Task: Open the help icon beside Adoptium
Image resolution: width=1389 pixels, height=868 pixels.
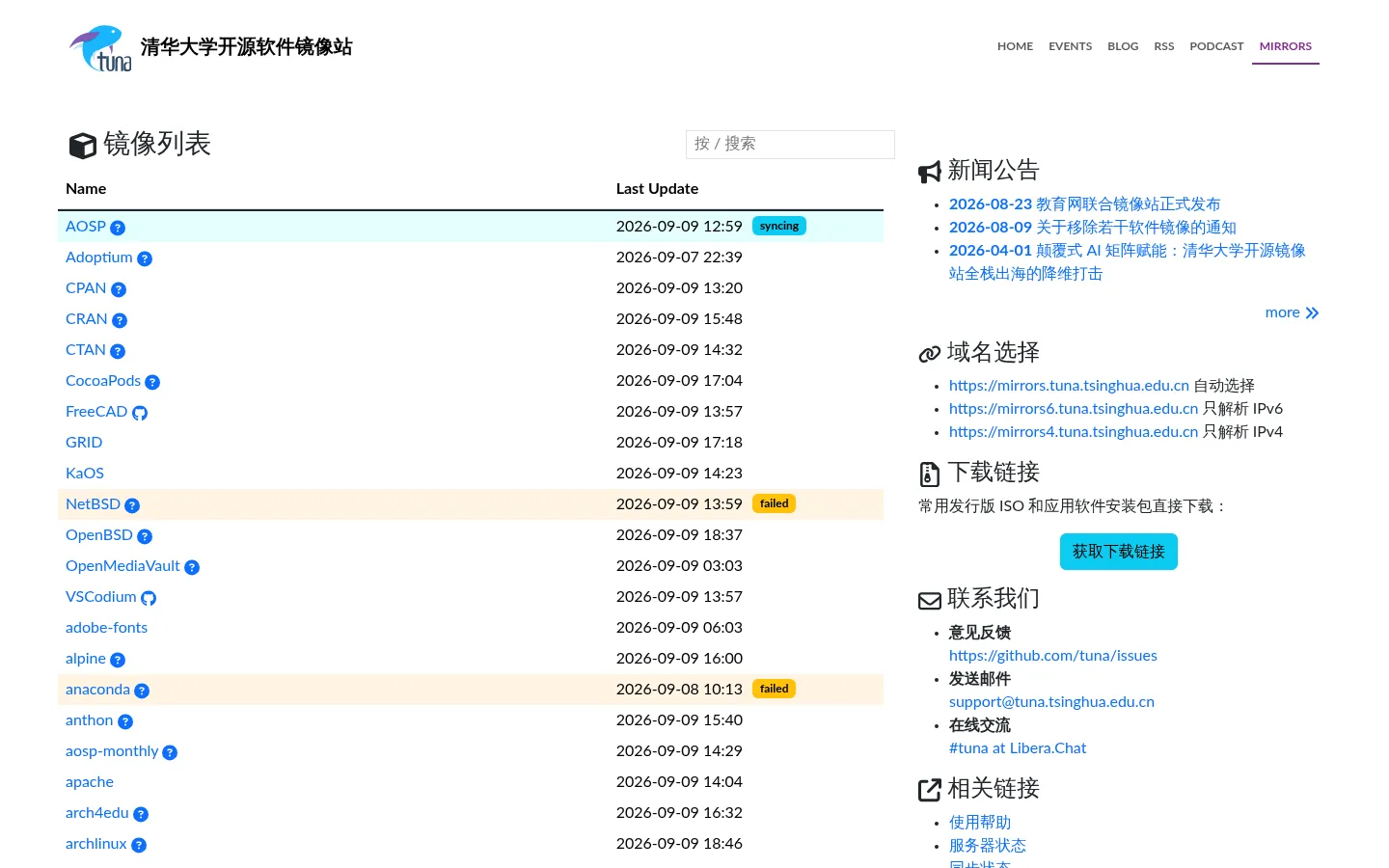Action: (145, 258)
